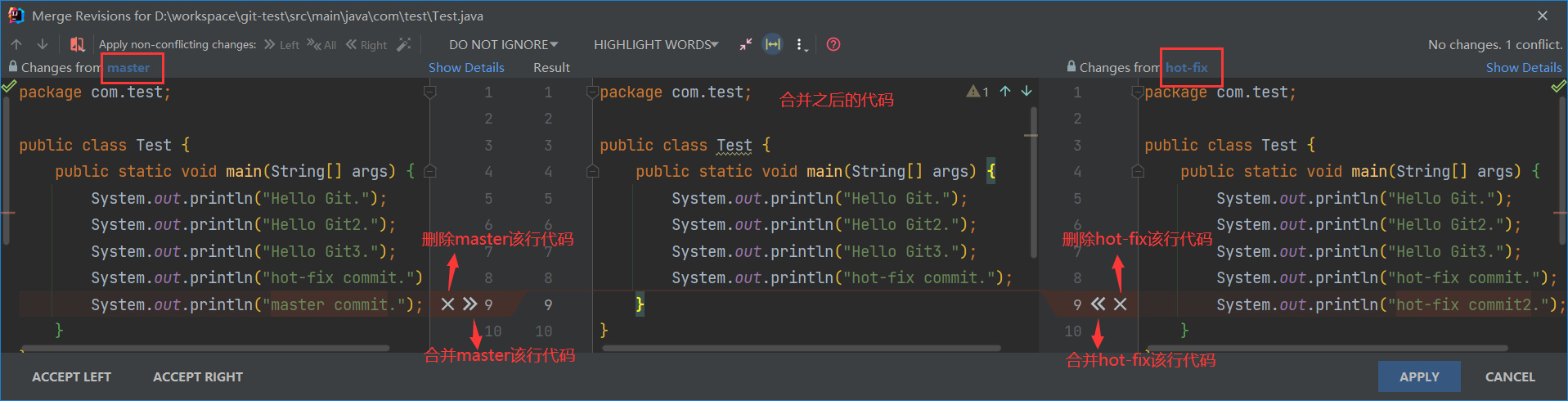Screen dimensions: 1568x401
Task: Ignore master change with X icon
Action: click(447, 304)
